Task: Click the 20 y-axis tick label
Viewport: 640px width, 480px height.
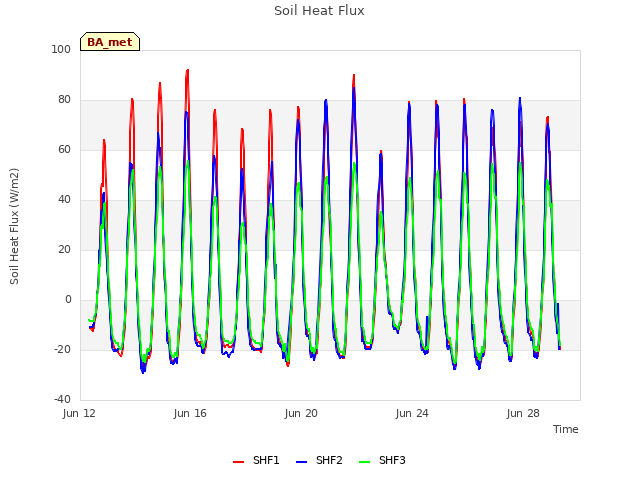Action: [x=64, y=249]
